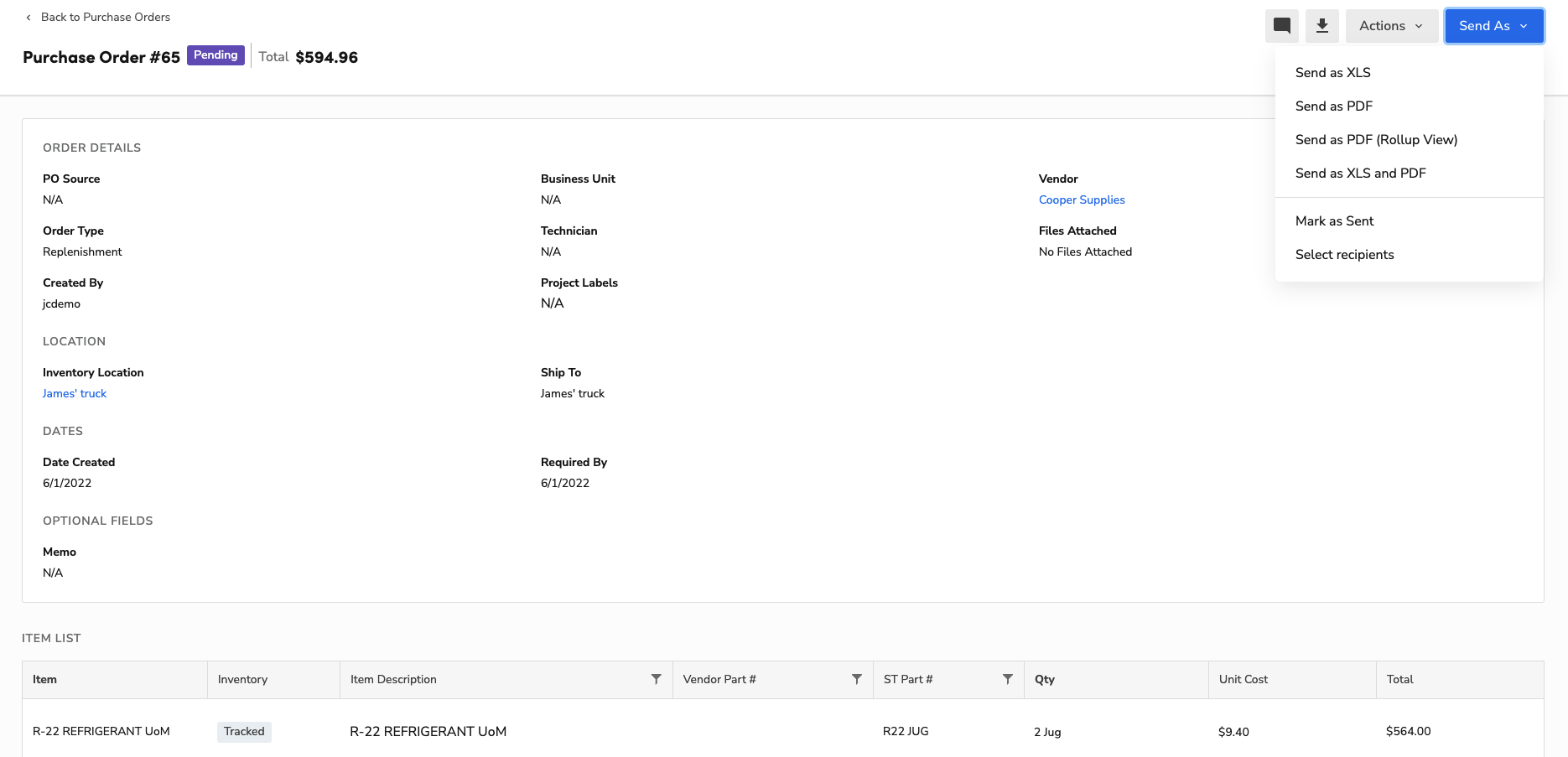Open the Cooper Supplies vendor link

point(1082,200)
